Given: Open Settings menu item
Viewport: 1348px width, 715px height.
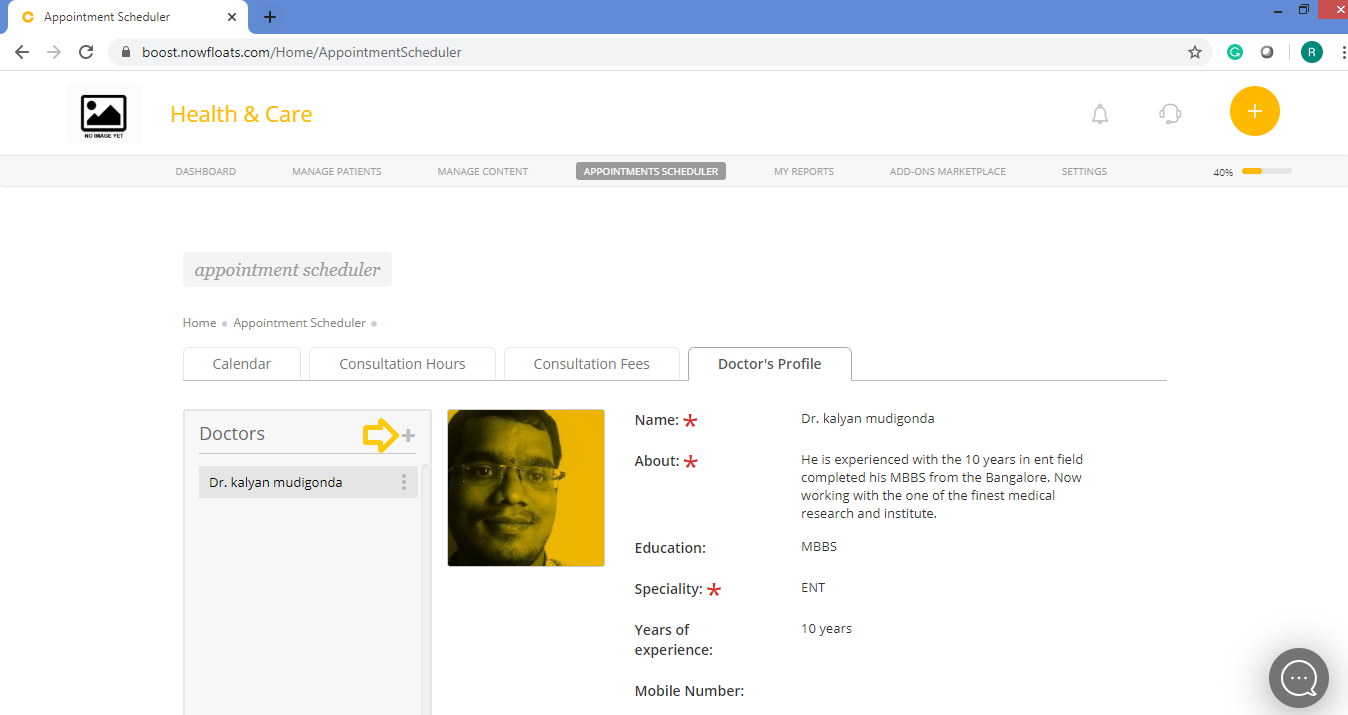Looking at the screenshot, I should tap(1084, 172).
